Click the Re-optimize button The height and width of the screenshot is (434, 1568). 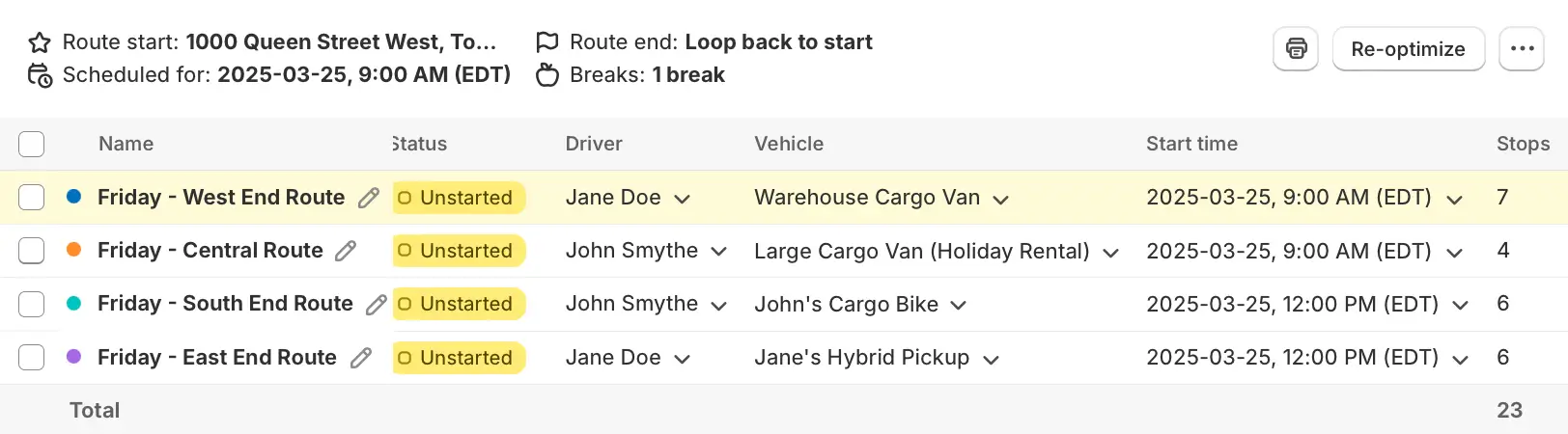(x=1409, y=49)
